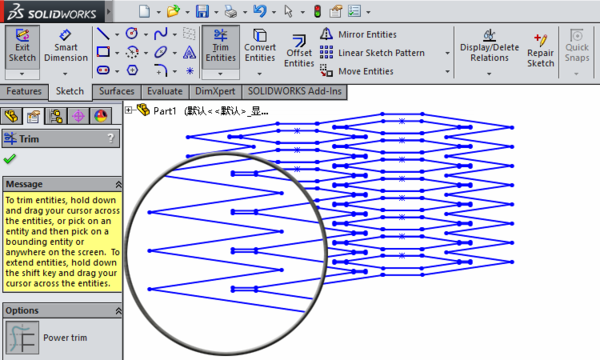Image resolution: width=600 pixels, height=360 pixels.
Task: Click the Options checklist icon
Action: click(354, 11)
